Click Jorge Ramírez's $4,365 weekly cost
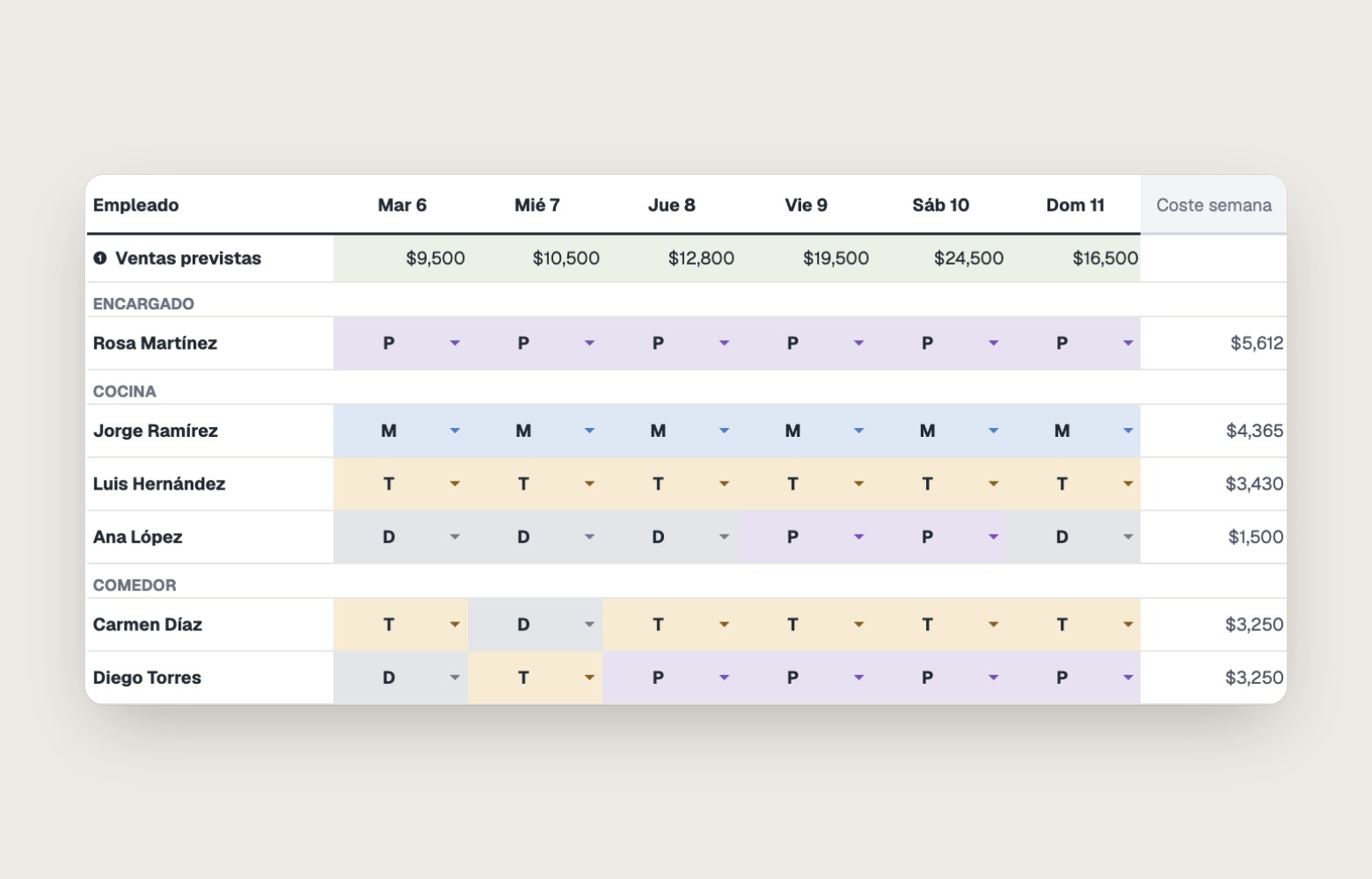This screenshot has width=1372, height=879. tap(1255, 431)
